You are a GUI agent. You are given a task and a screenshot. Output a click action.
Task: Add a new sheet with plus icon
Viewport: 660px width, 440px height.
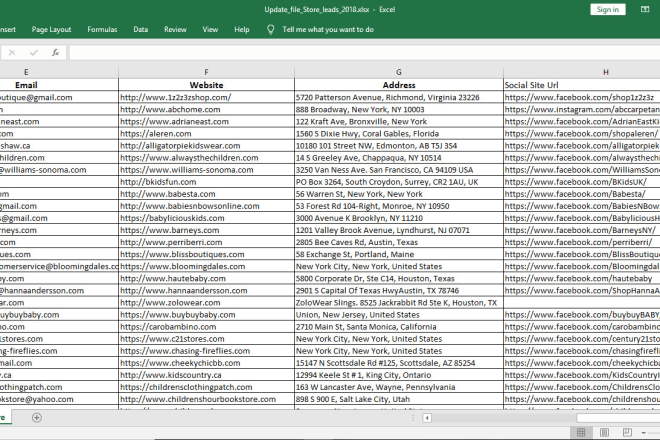pos(37,418)
